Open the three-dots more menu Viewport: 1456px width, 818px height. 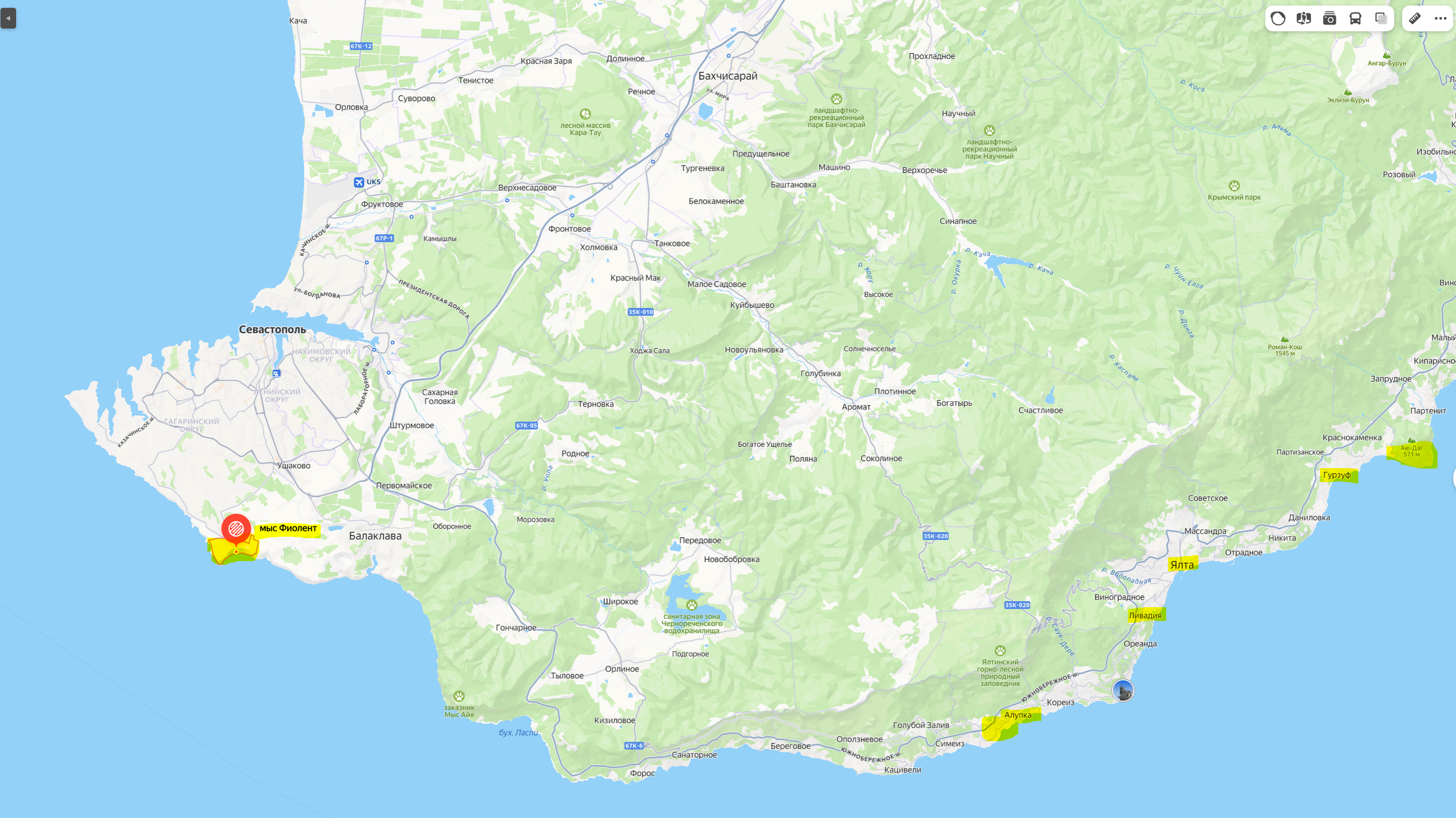(x=1441, y=18)
